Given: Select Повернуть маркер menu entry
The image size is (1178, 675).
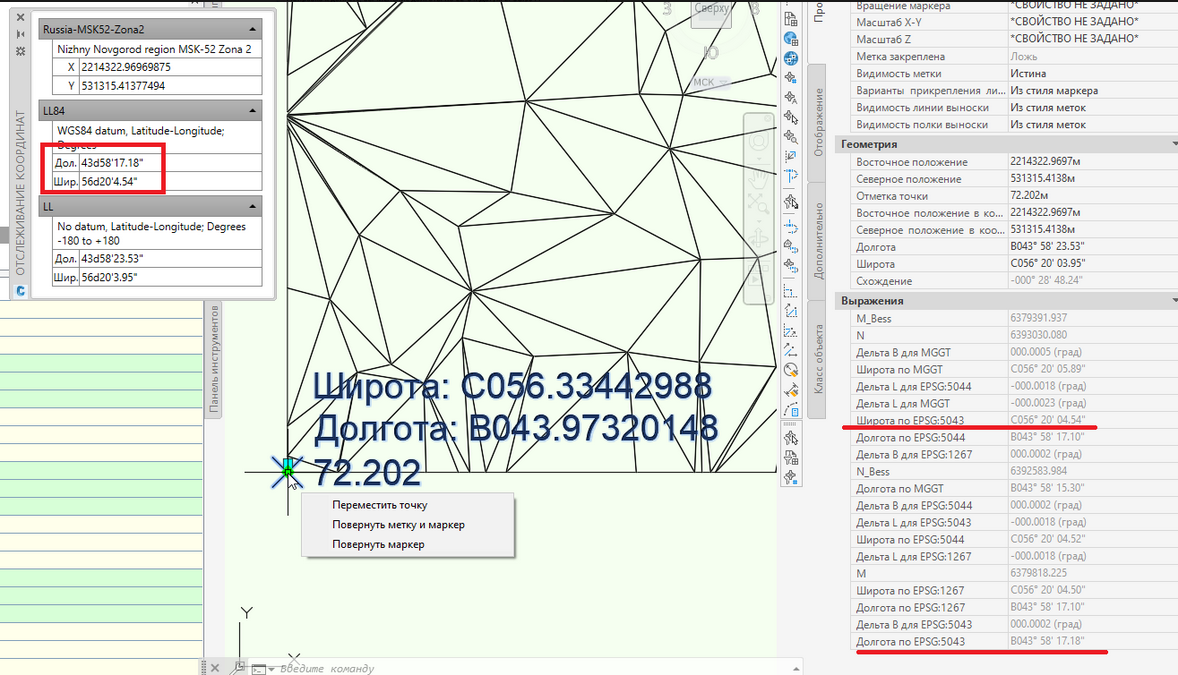Looking at the screenshot, I should 378,544.
